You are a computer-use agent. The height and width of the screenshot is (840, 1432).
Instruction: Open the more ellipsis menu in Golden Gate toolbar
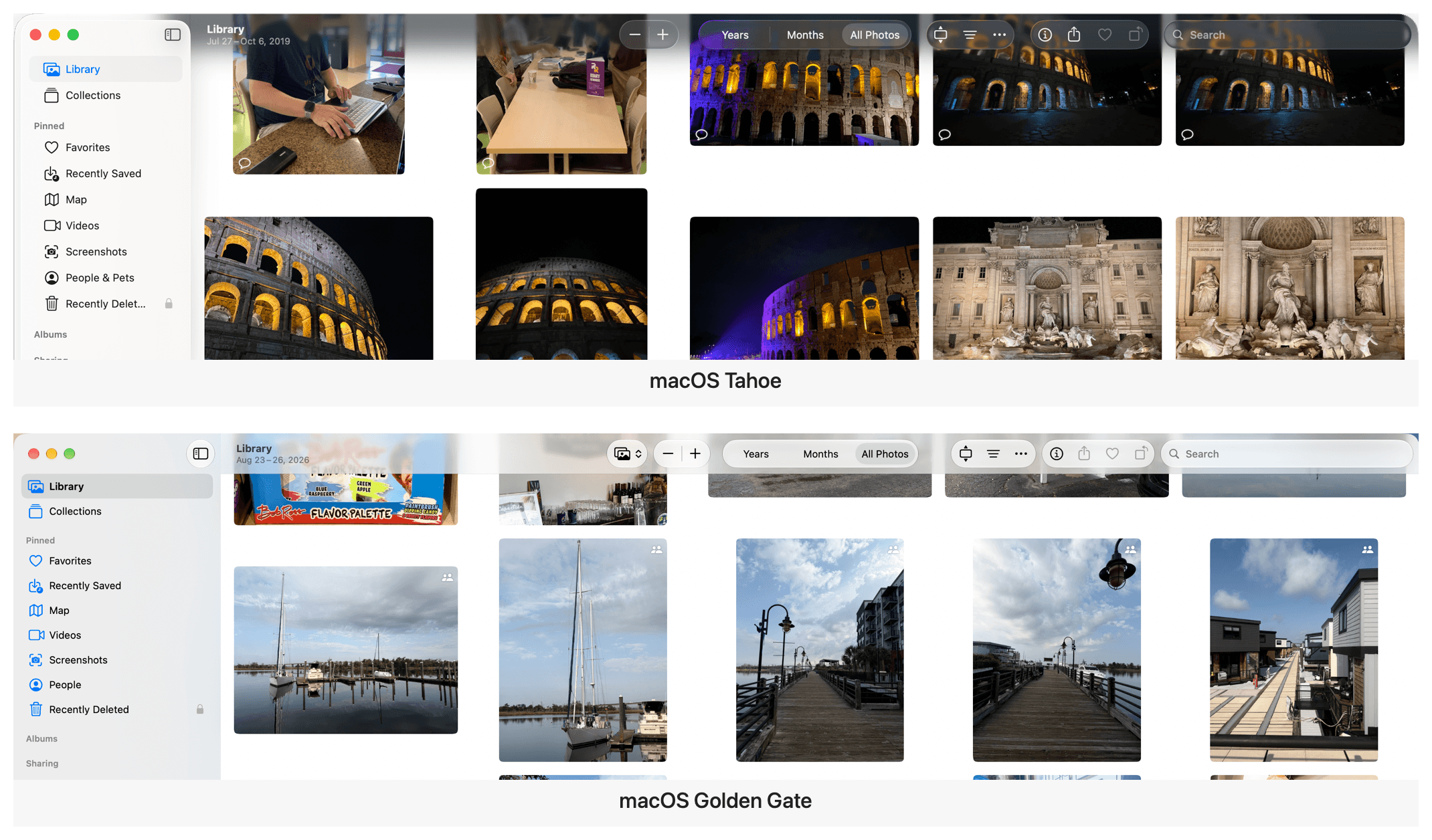pos(1020,454)
